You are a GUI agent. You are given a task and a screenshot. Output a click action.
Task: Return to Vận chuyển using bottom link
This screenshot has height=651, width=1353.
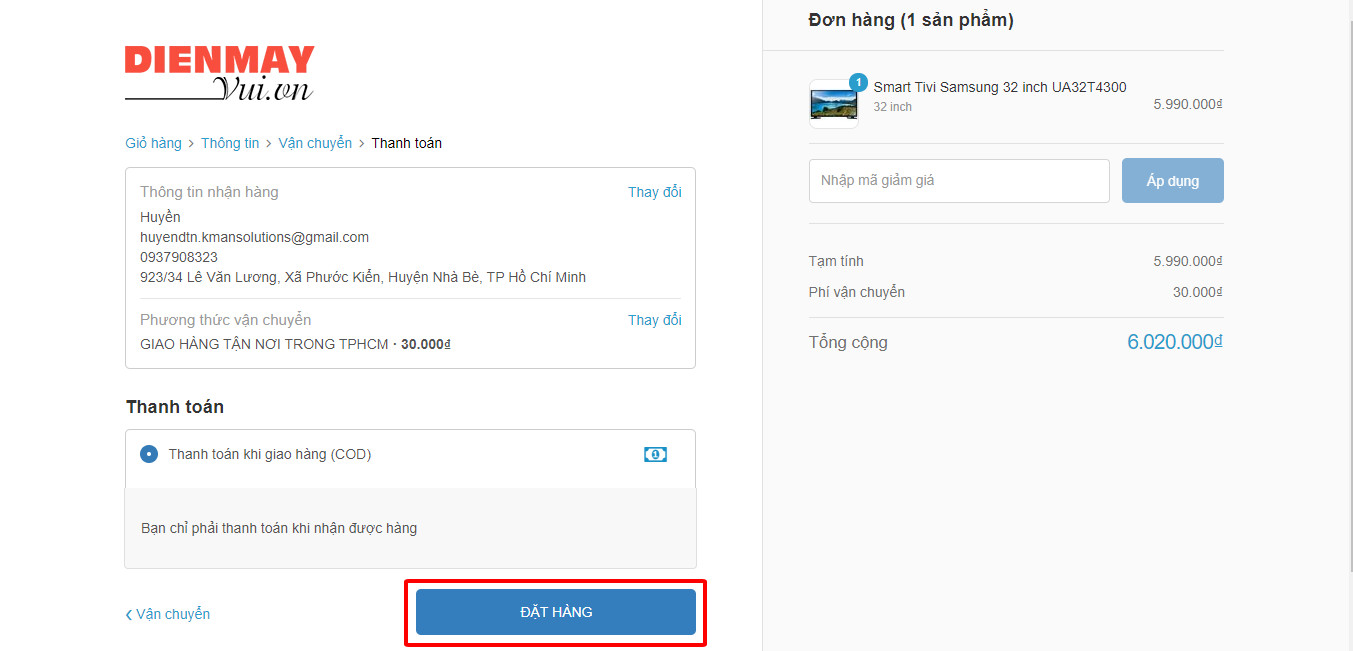tap(172, 614)
